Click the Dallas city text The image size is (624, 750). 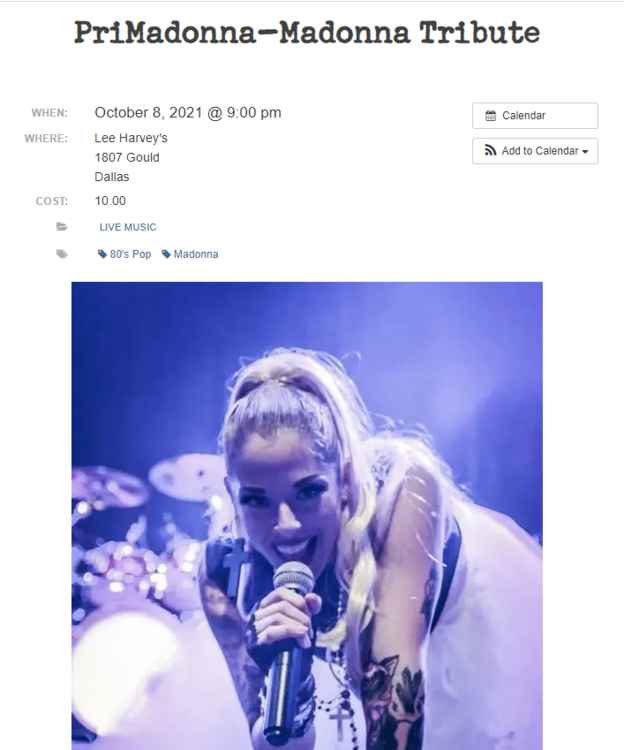point(112,177)
